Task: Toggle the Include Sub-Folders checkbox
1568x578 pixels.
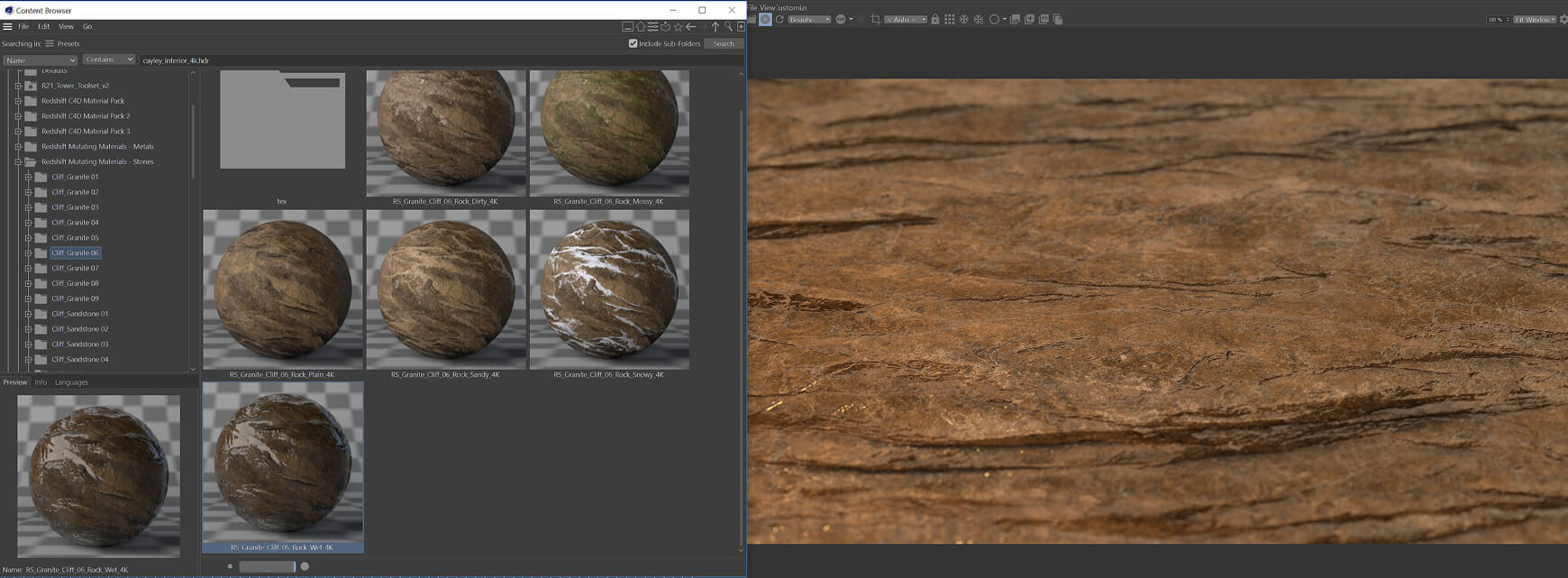Action: [633, 43]
